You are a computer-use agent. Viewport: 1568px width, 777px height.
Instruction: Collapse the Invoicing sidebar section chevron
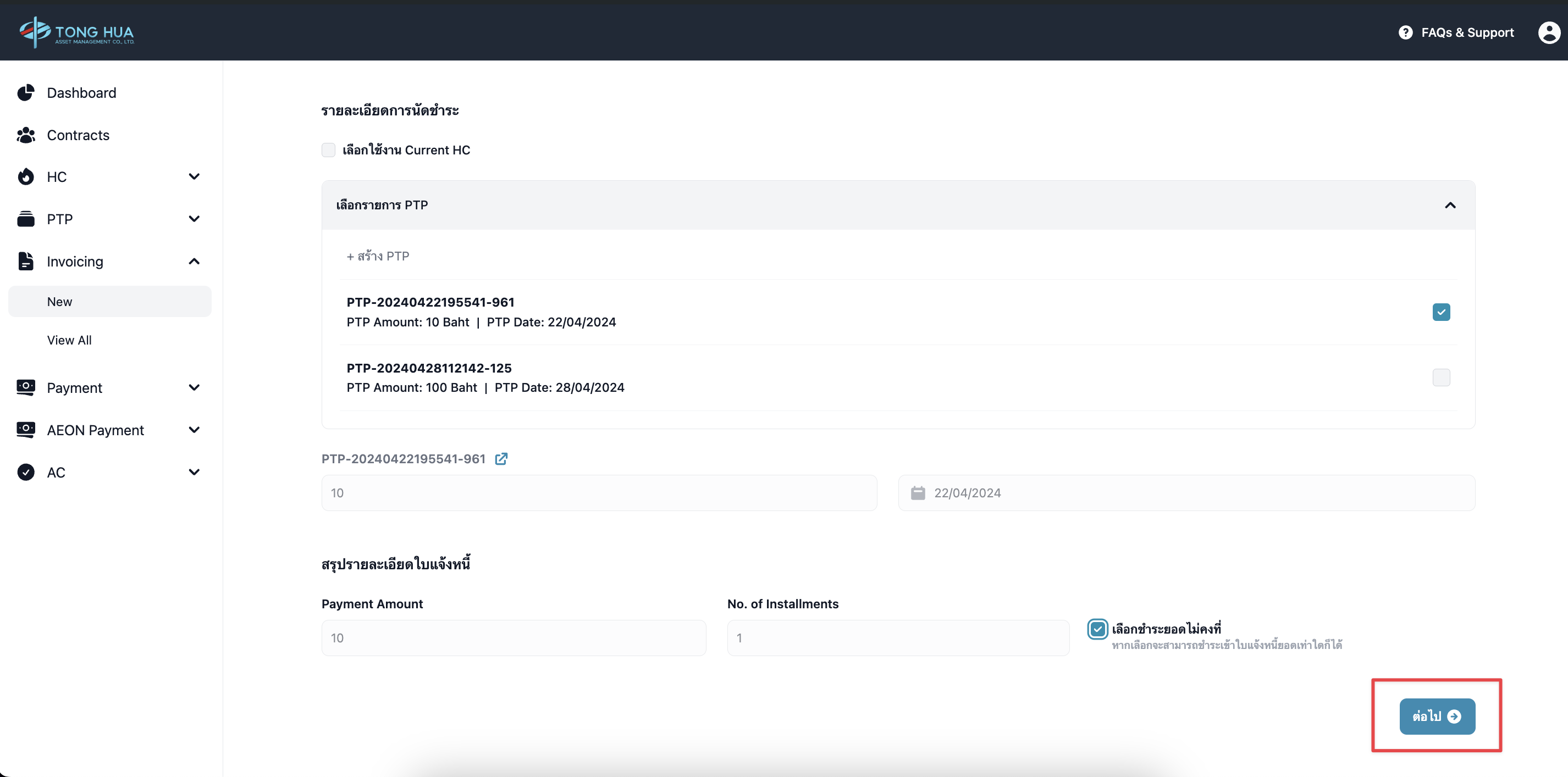tap(194, 261)
